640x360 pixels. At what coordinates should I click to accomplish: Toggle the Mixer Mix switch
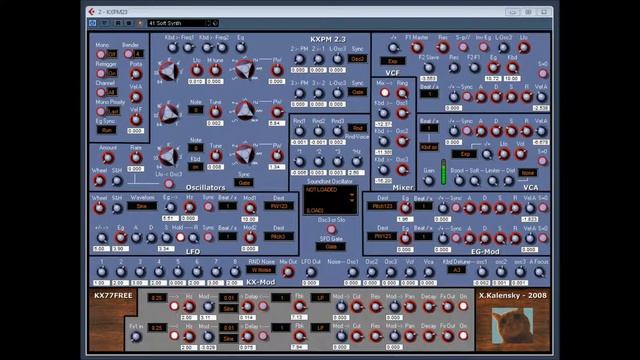(384, 93)
